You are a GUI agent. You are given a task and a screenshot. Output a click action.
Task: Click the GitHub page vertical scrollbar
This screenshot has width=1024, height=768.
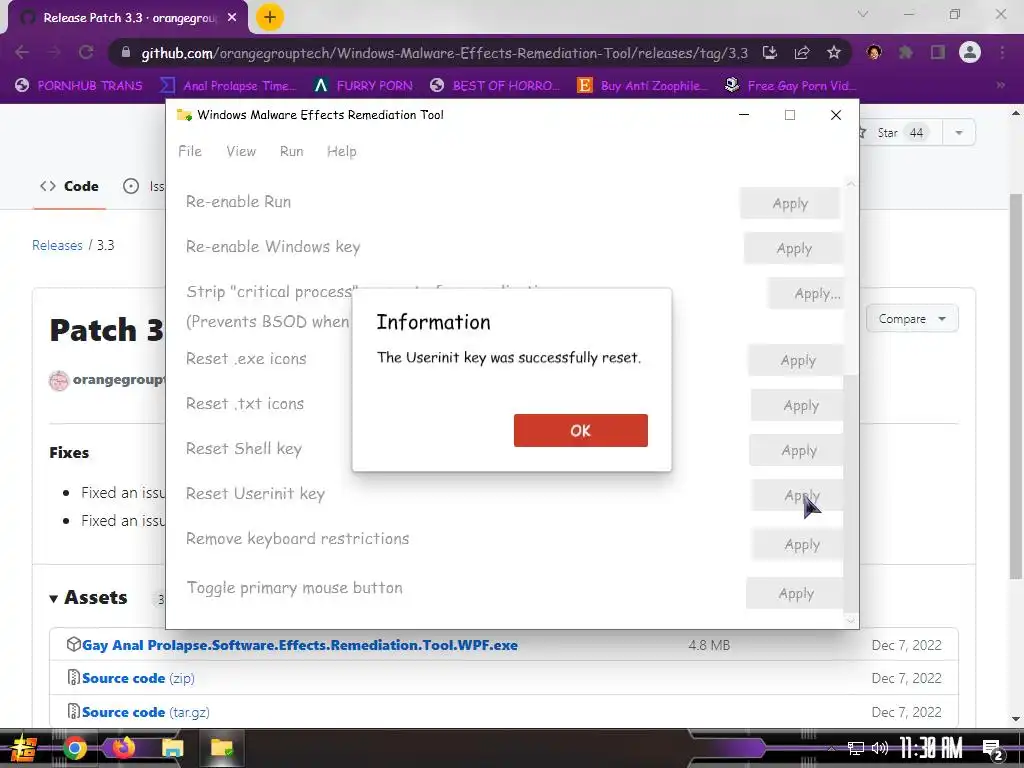coord(1016,385)
